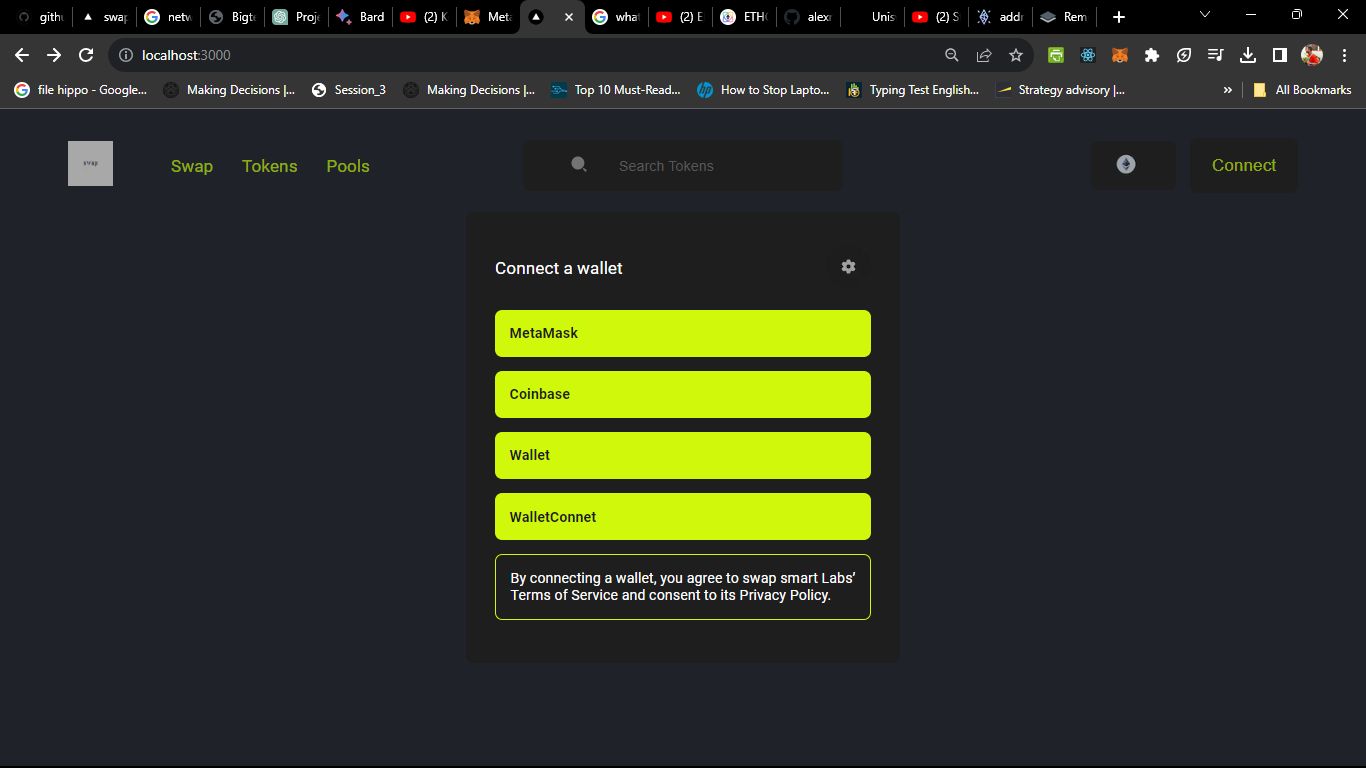
Task: Open the 'How to Stop Lapto...' bookmark
Action: 763,90
